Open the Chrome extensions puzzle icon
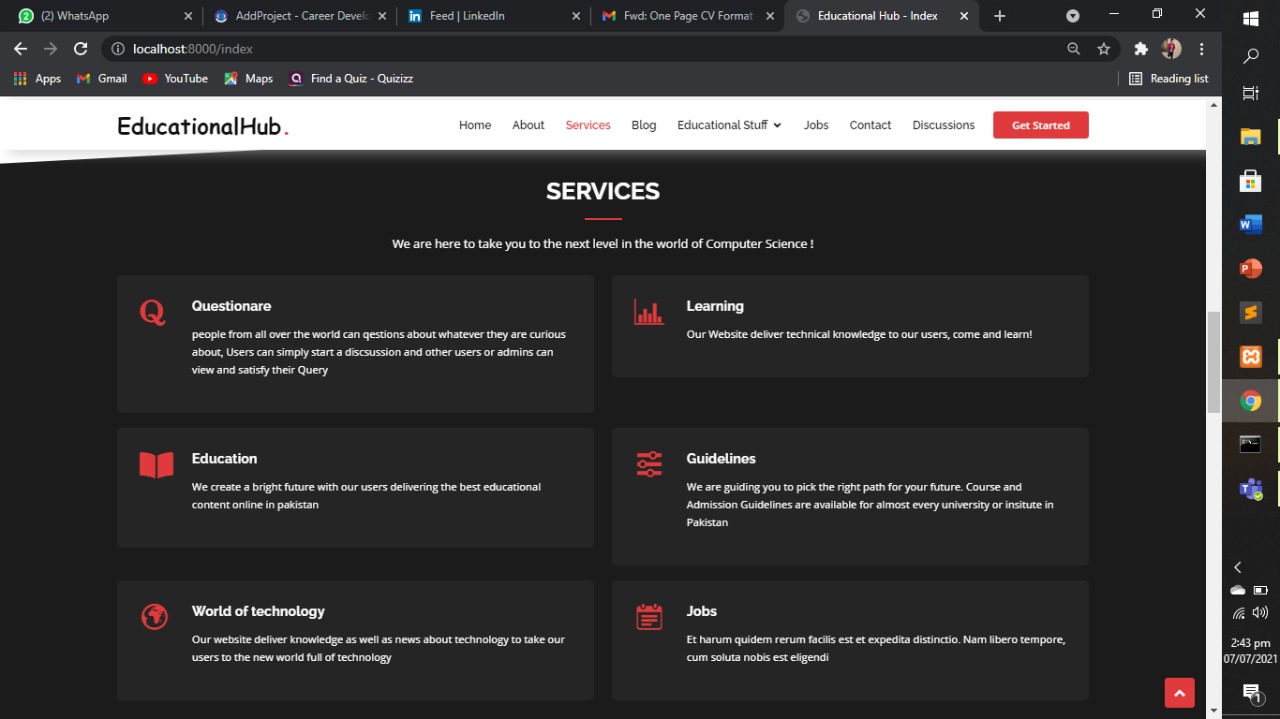1280x719 pixels. pyautogui.click(x=1140, y=49)
